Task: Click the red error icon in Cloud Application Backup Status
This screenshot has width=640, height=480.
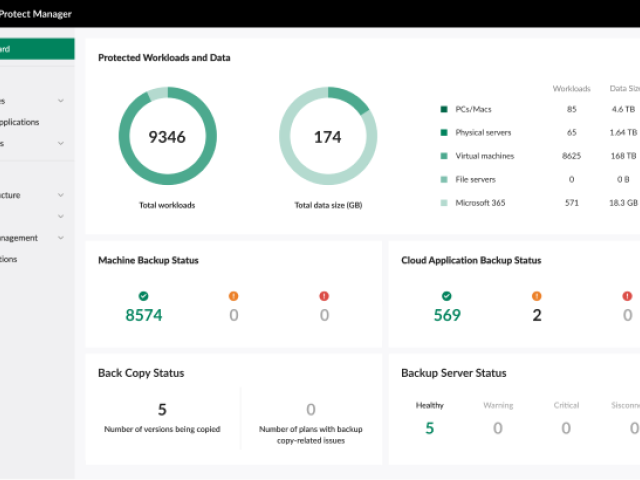Action: click(627, 296)
